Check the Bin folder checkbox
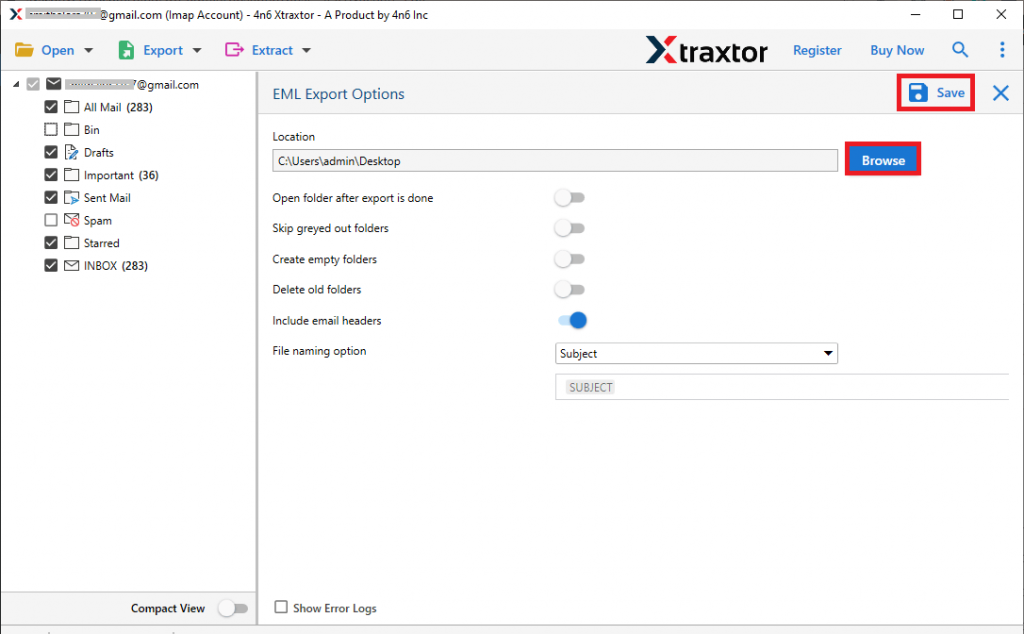This screenshot has height=634, width=1024. [51, 130]
